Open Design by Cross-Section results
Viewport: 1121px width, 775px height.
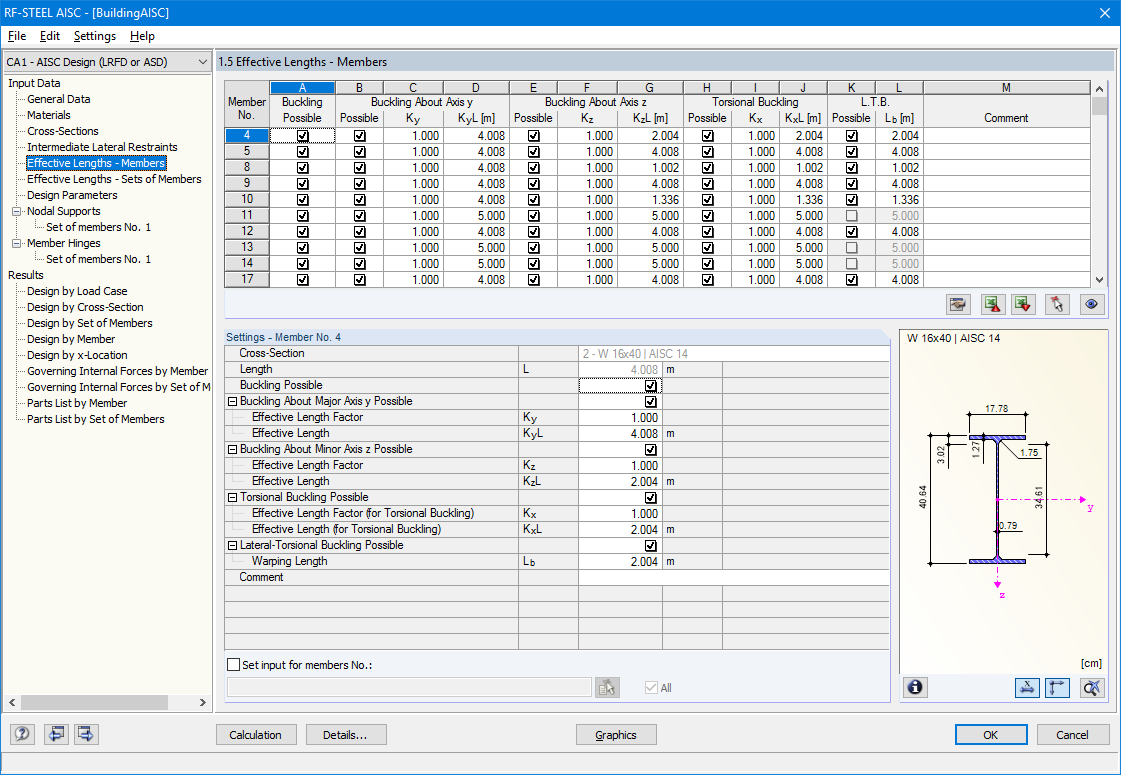(x=85, y=307)
